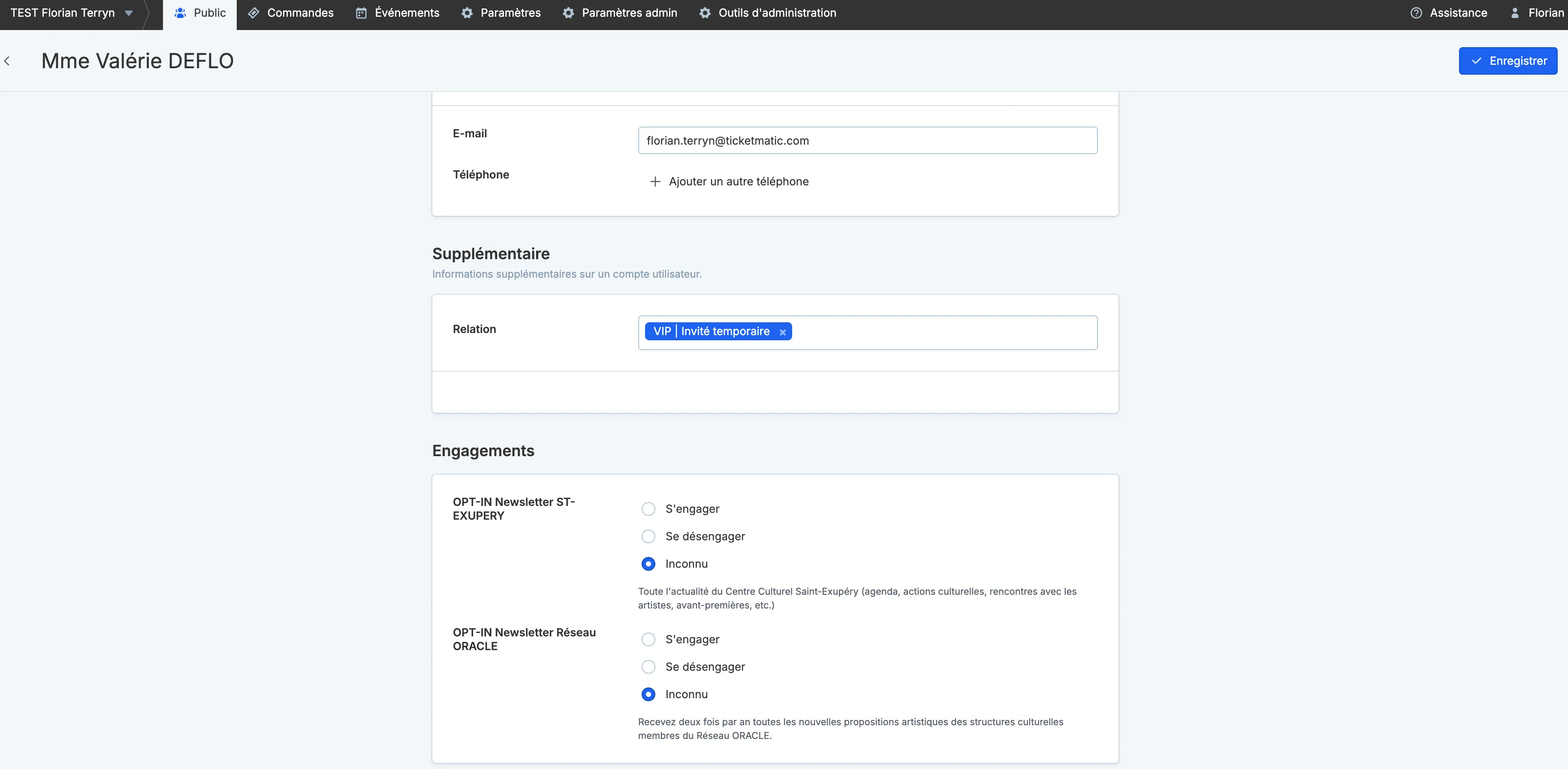Click the Assistance question mark icon

pyautogui.click(x=1416, y=13)
